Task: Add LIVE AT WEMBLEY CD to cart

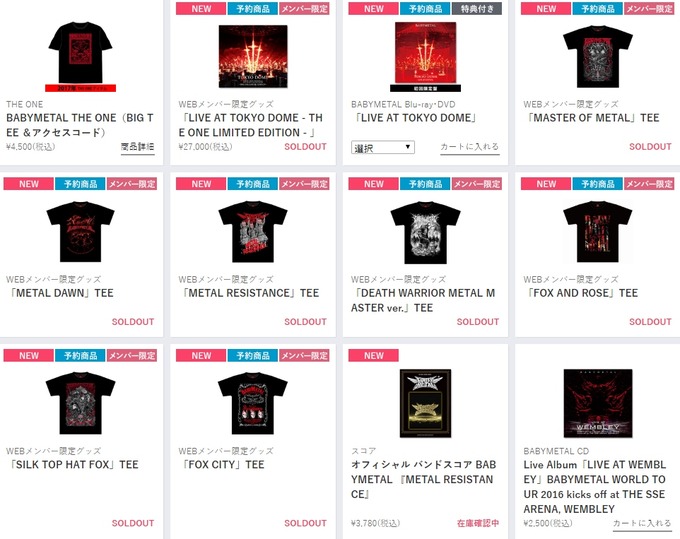Action: (x=642, y=523)
